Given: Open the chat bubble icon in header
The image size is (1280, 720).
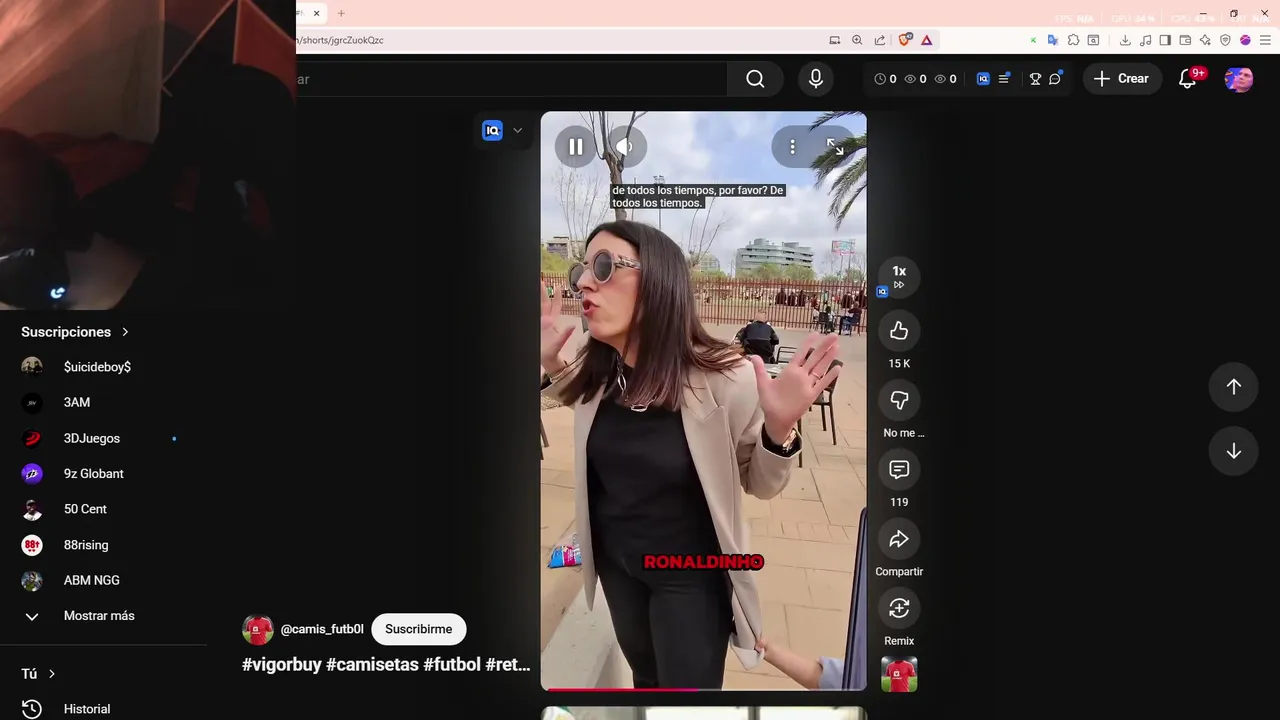Looking at the screenshot, I should [1055, 79].
